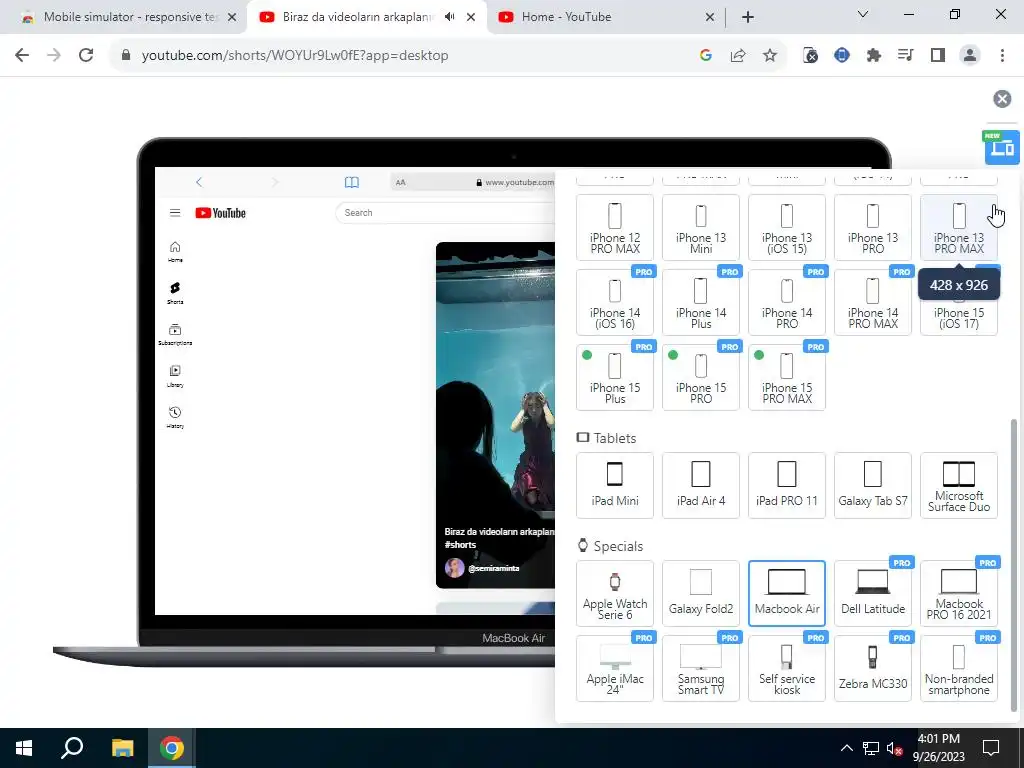Open the Chrome three-dot menu
Image resolution: width=1024 pixels, height=768 pixels.
click(1002, 56)
